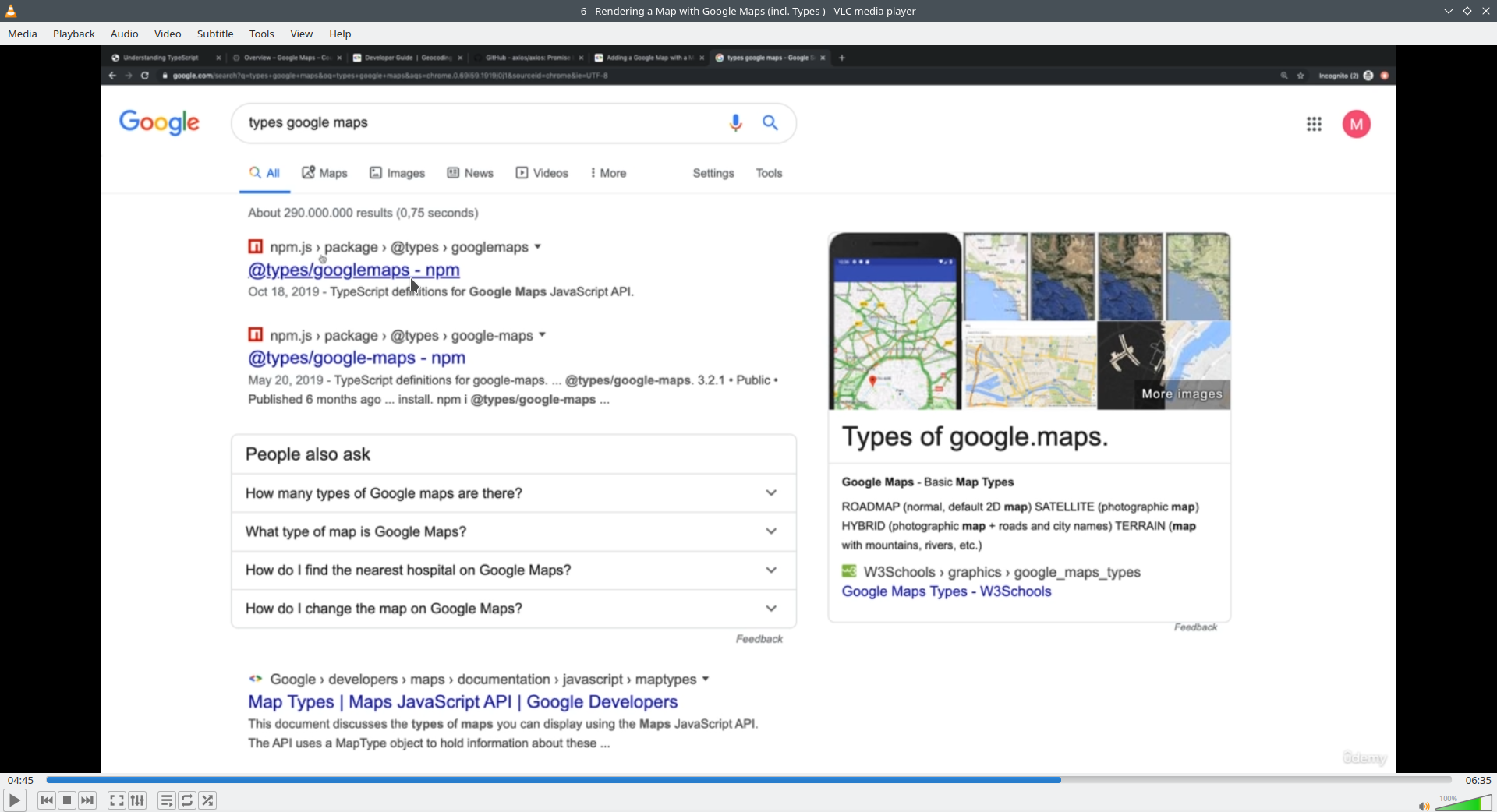Reload the page with refresh icon
Image resolution: width=1497 pixels, height=812 pixels.
pyautogui.click(x=145, y=76)
